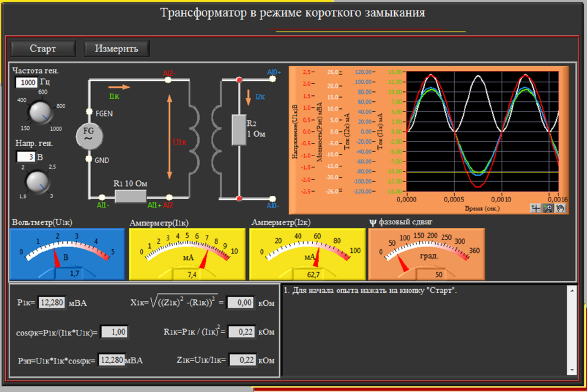Click the AI0+ terminal node
The height and width of the screenshot is (392, 587).
point(273,79)
